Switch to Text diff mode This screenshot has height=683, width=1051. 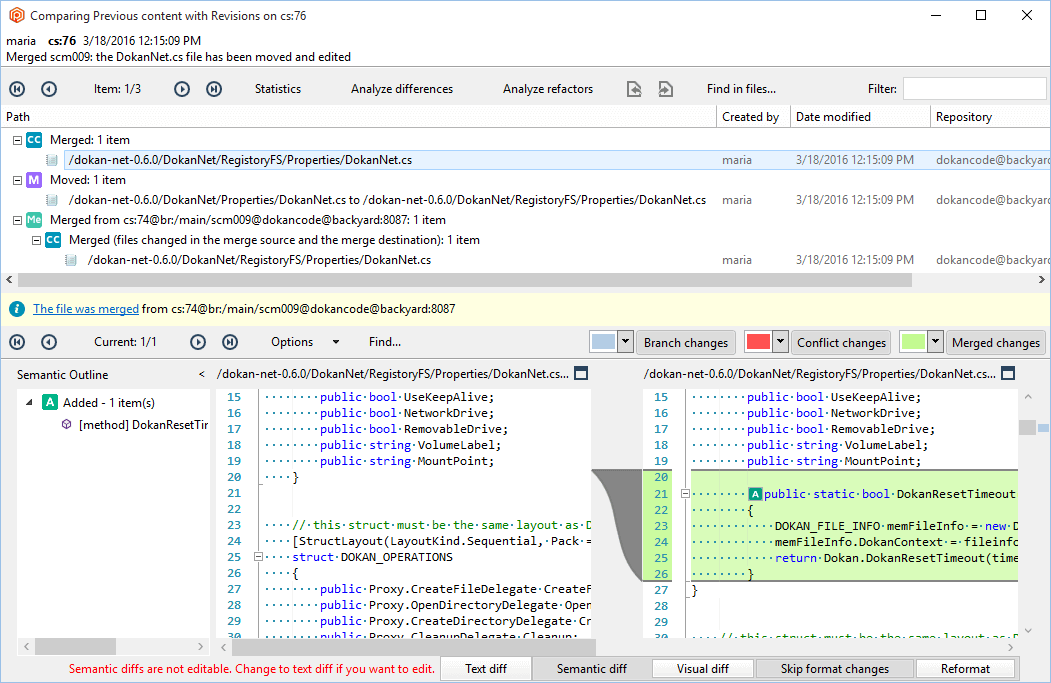tap(486, 668)
